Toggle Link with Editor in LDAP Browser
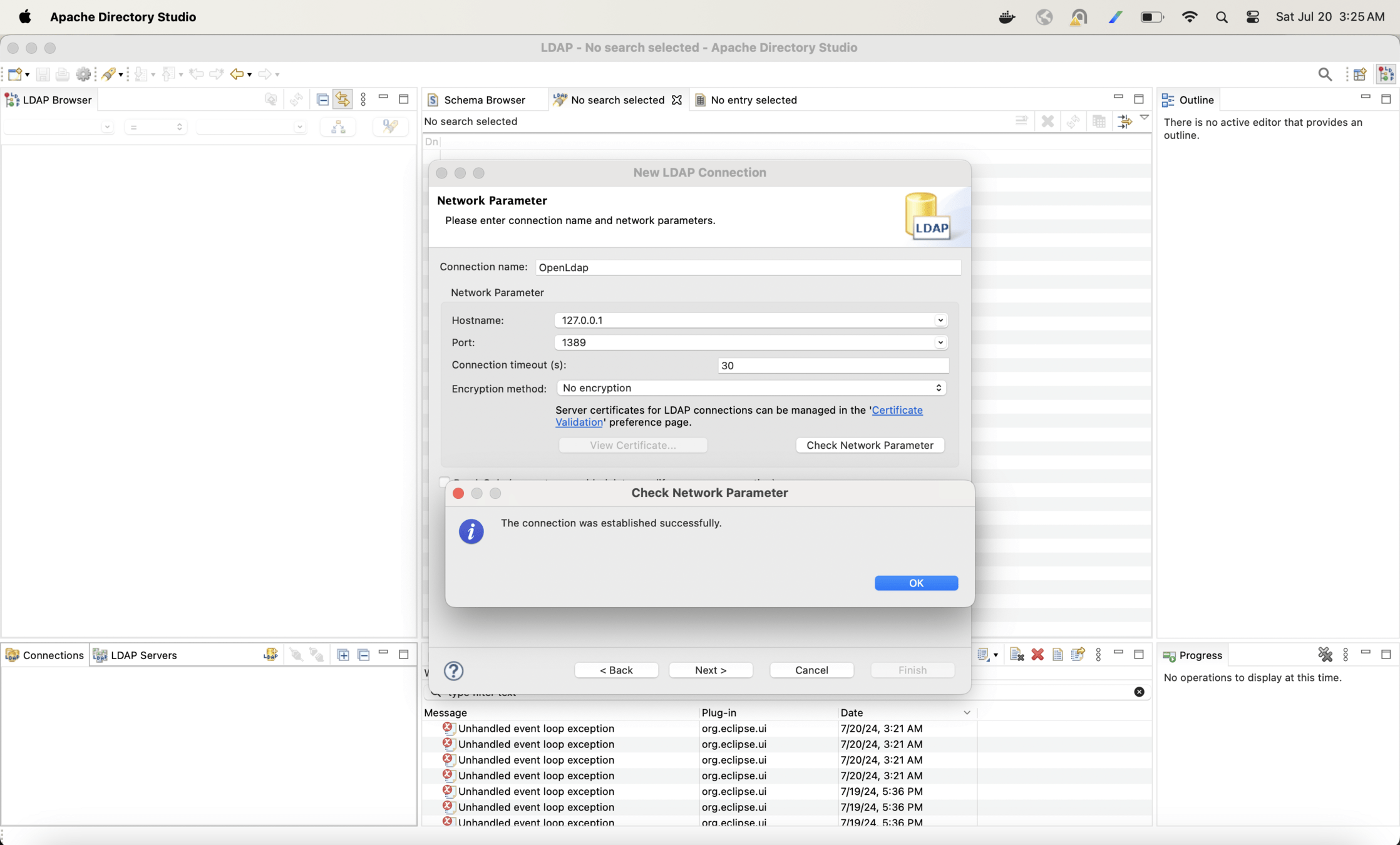The height and width of the screenshot is (845, 1400). 342,100
